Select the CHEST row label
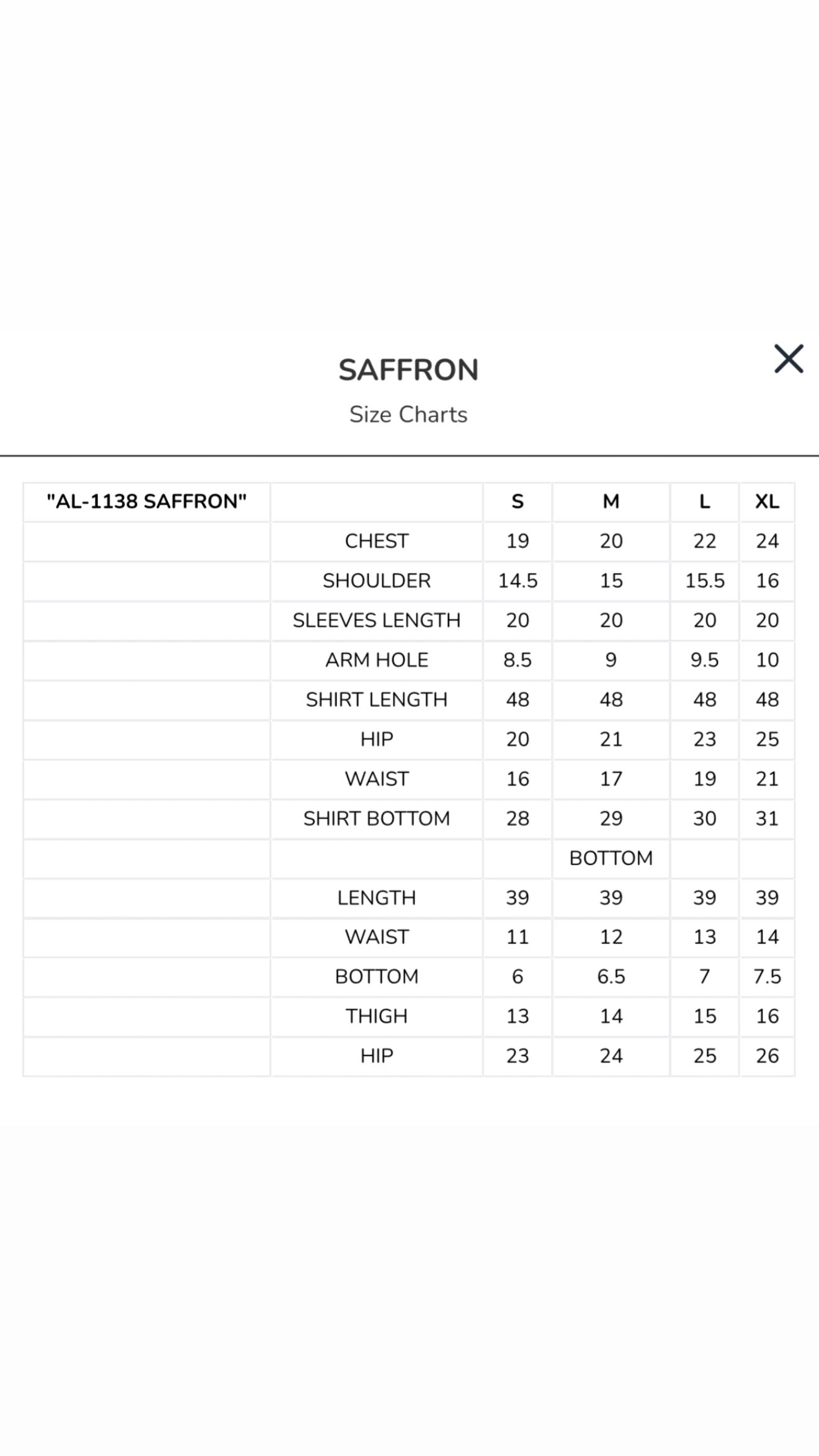 pos(377,541)
